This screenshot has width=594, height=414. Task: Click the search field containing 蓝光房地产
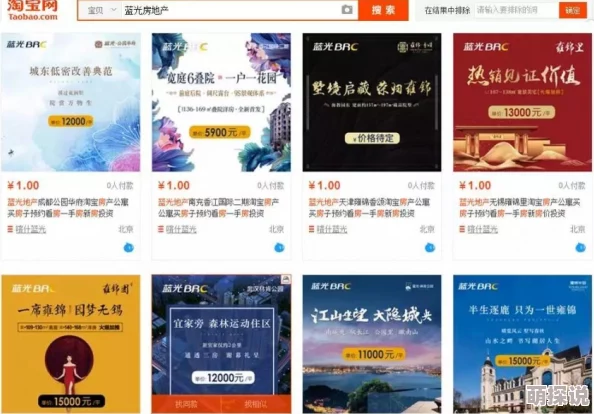tap(231, 11)
